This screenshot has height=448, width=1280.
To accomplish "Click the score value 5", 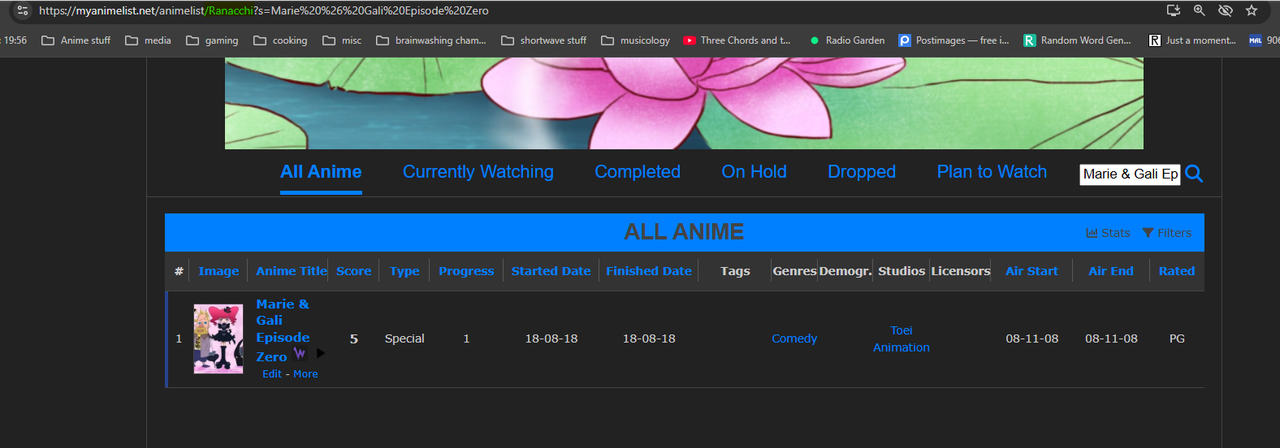I will point(354,339).
